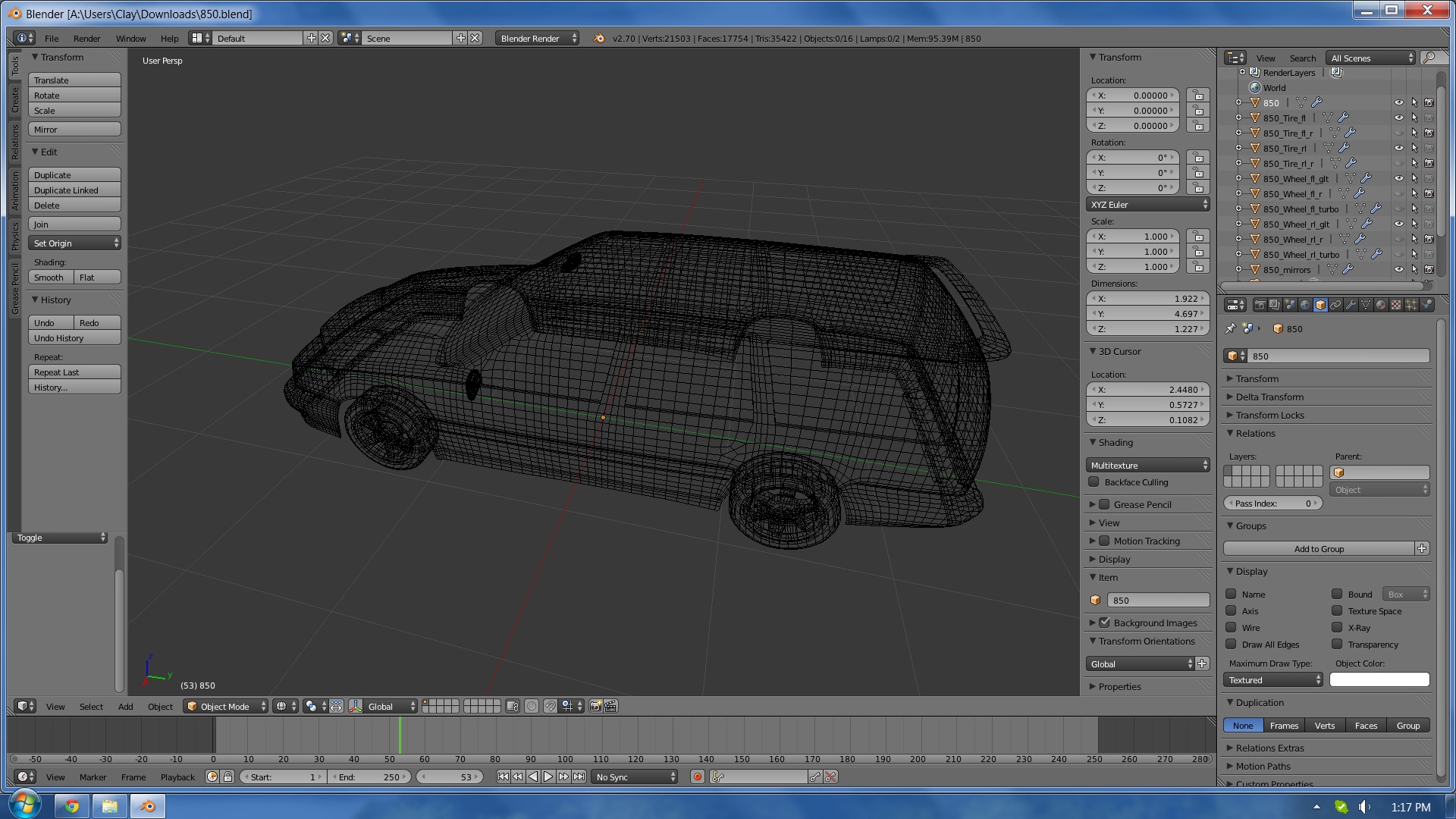The image size is (1456, 819).
Task: Click the Undo History button
Action: [74, 338]
